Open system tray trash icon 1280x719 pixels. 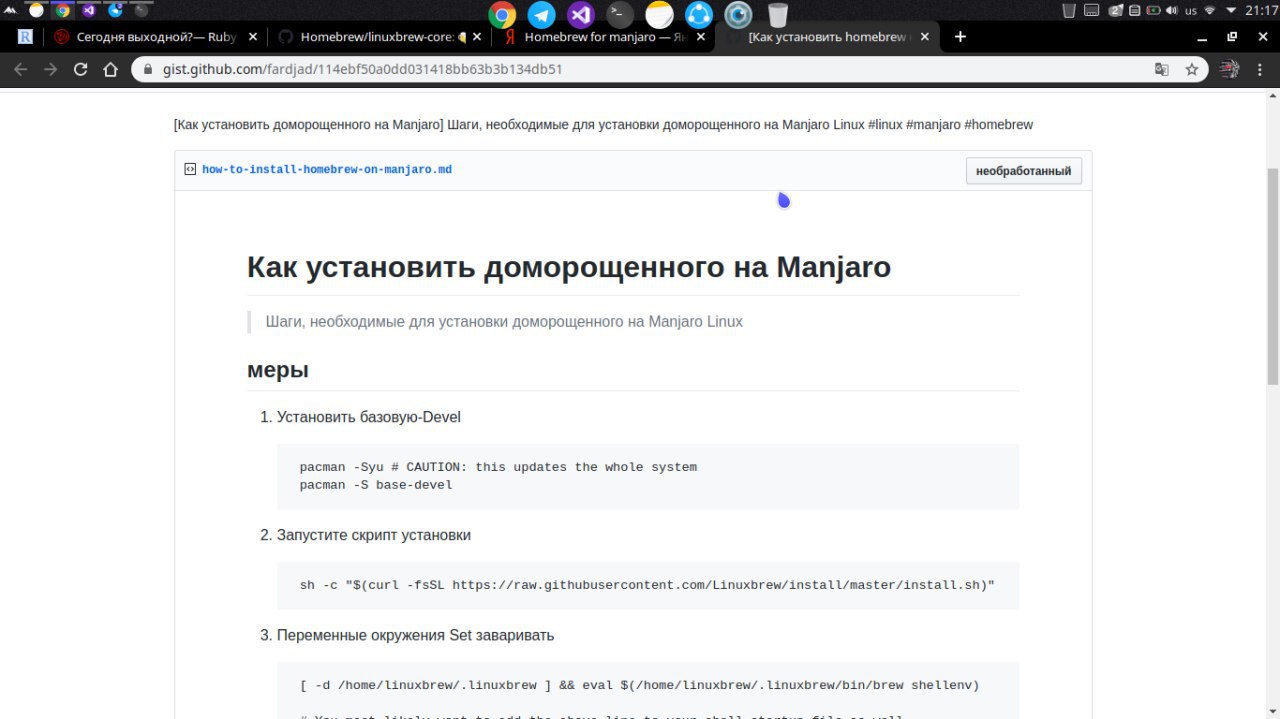tap(1069, 10)
